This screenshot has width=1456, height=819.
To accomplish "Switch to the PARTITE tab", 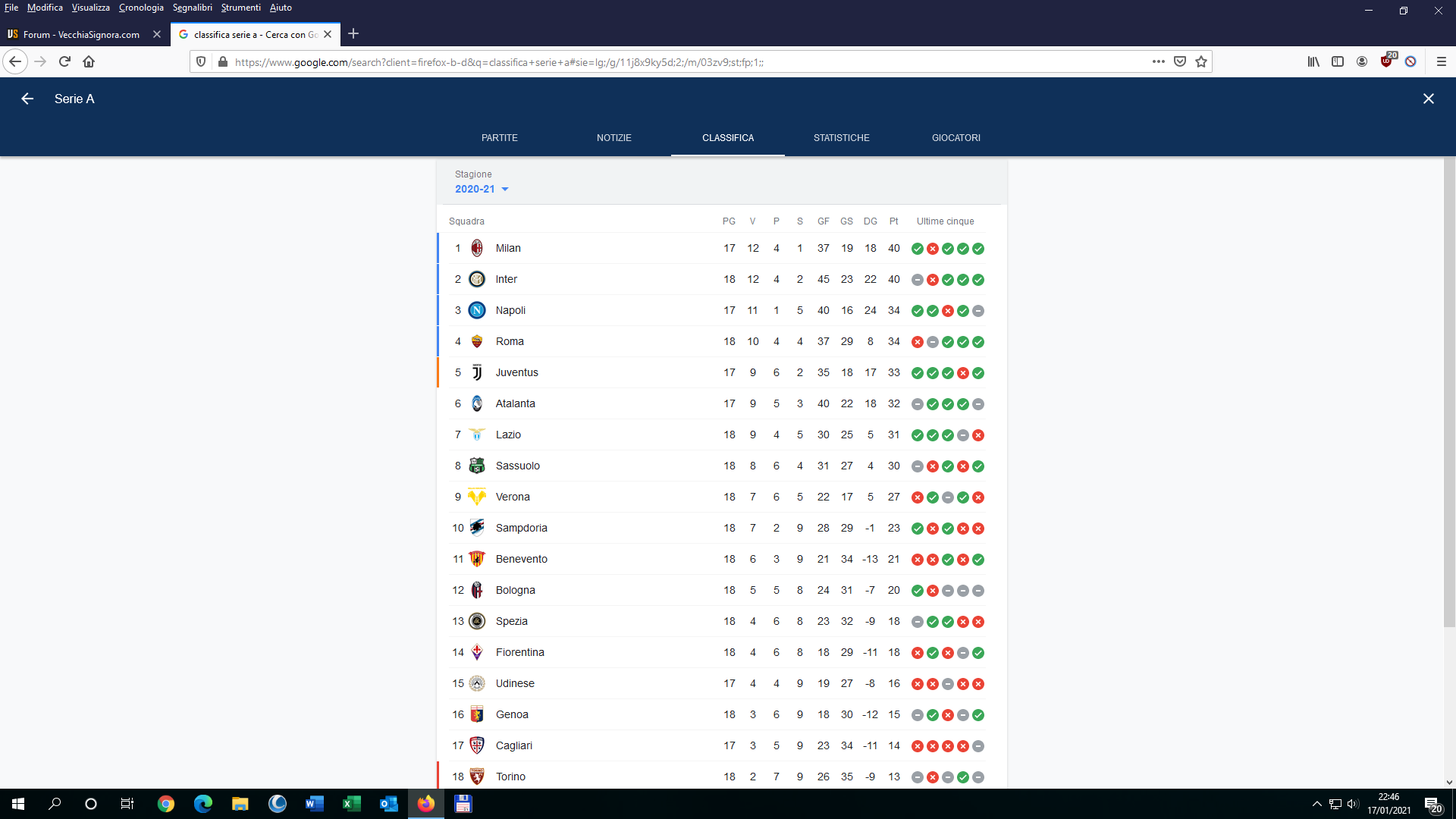I will [499, 138].
